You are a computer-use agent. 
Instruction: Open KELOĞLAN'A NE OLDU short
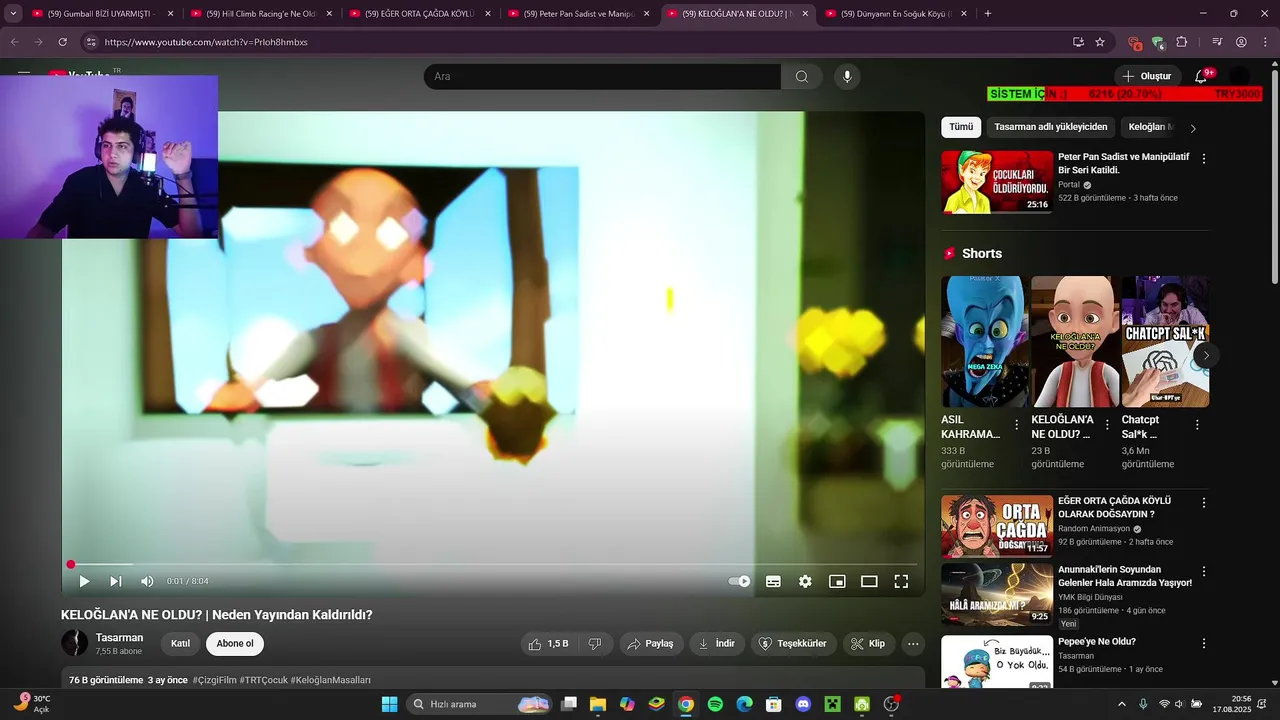(1074, 342)
